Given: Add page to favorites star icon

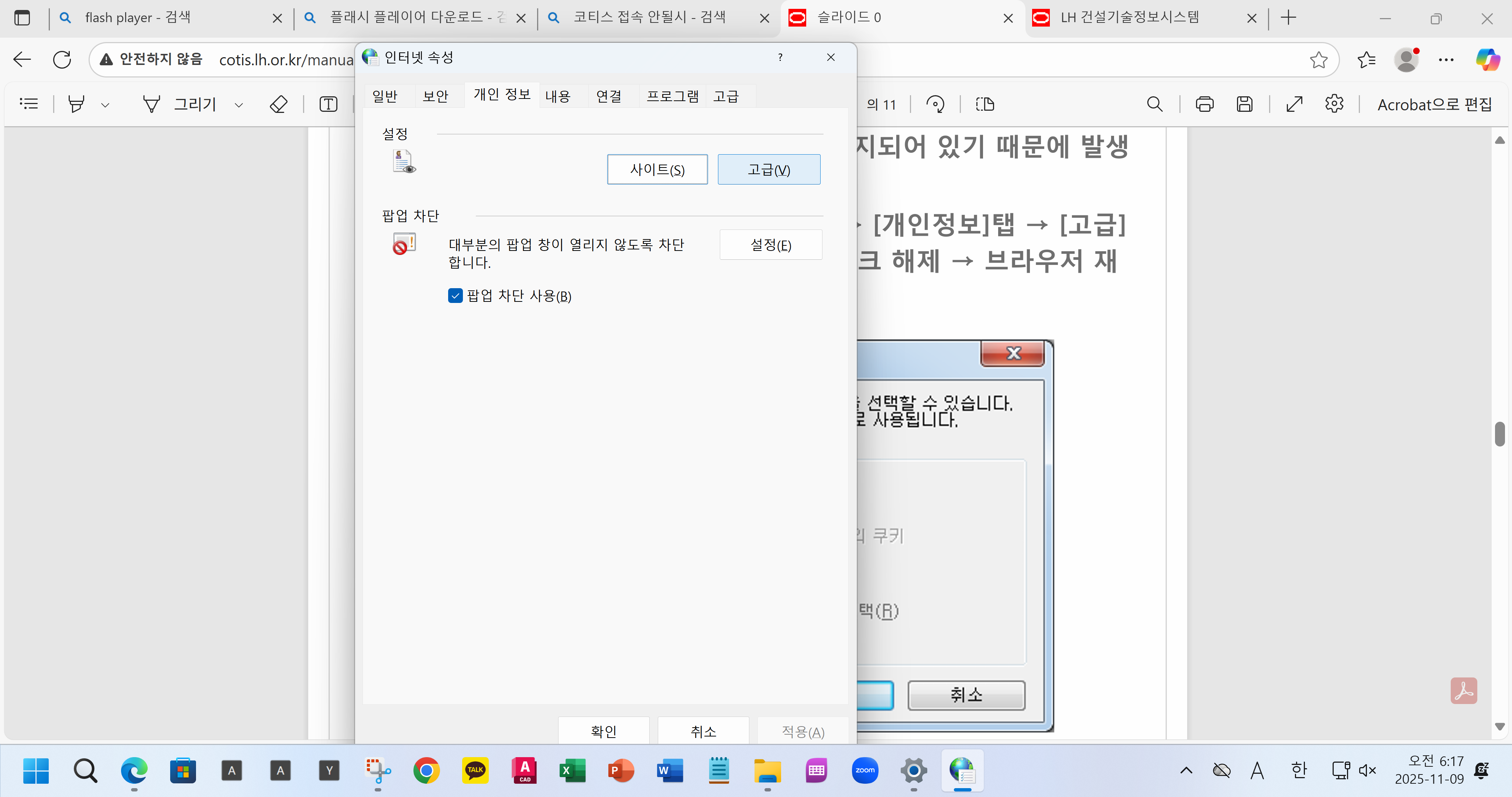Looking at the screenshot, I should [1318, 60].
